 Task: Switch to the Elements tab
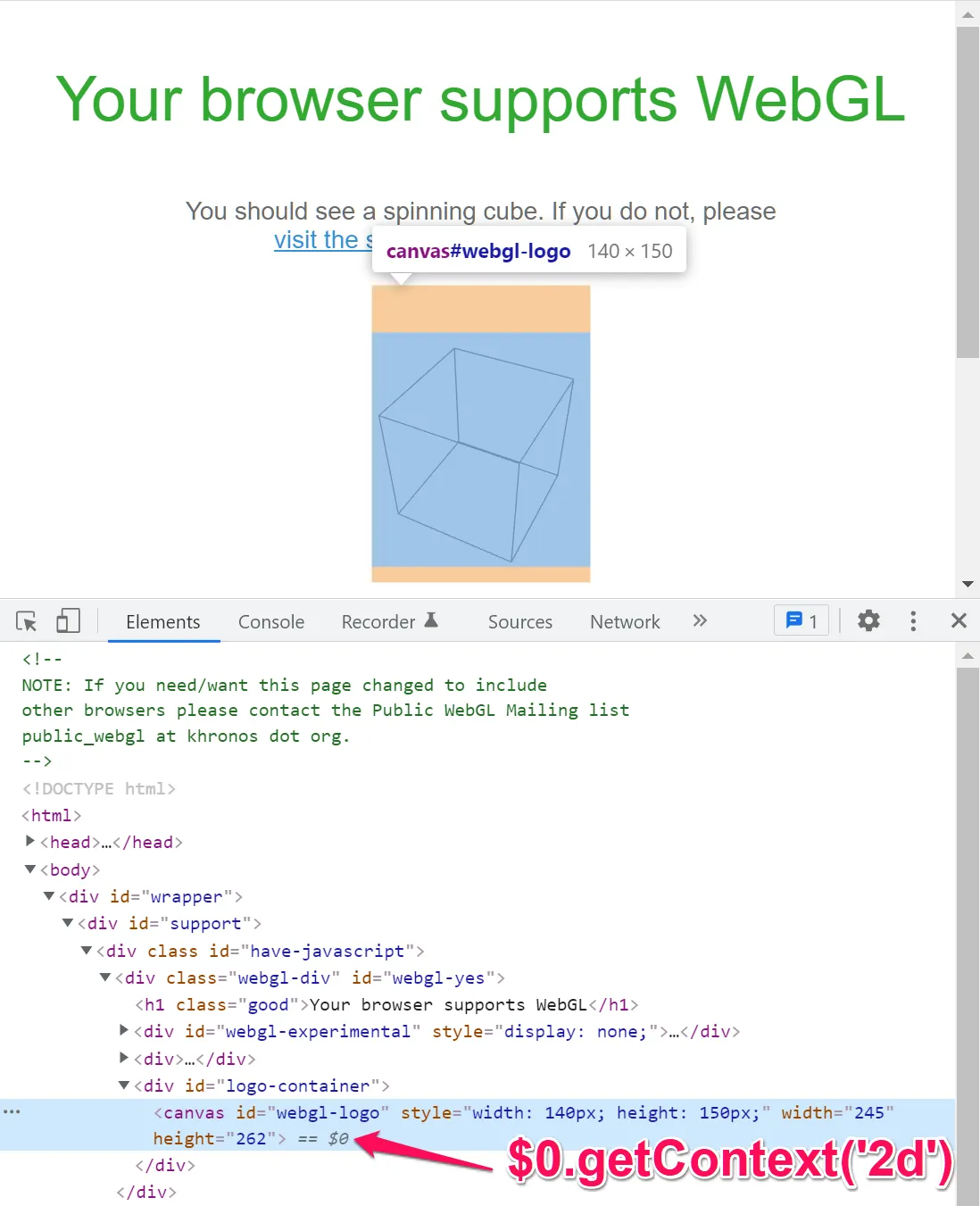[x=163, y=622]
